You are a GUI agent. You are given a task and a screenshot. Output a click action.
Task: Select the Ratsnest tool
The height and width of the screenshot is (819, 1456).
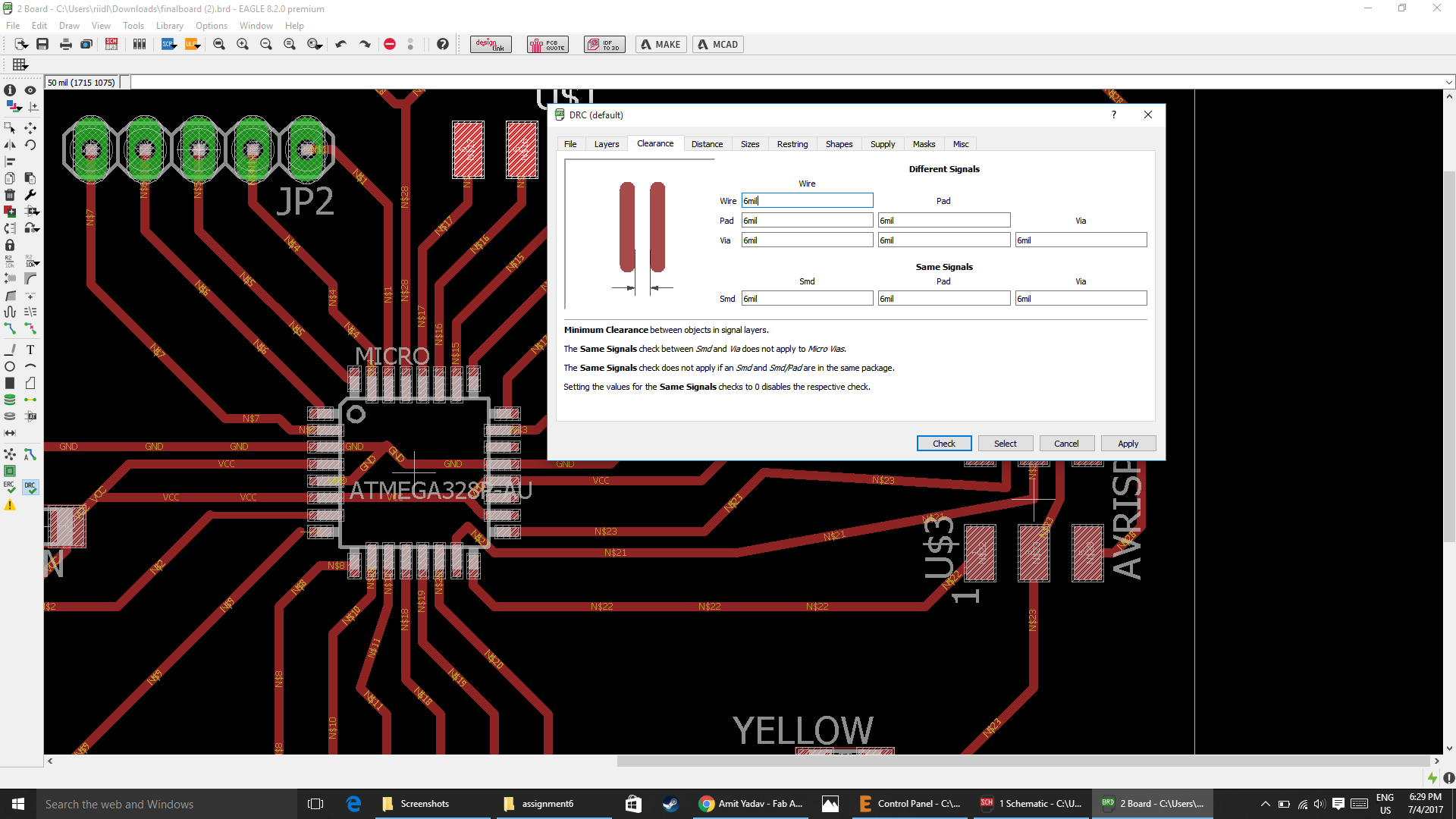10,454
